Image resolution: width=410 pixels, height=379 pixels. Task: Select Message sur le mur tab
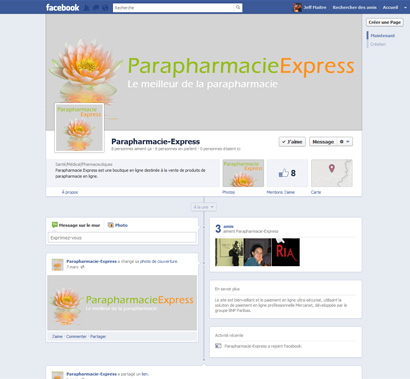76,225
